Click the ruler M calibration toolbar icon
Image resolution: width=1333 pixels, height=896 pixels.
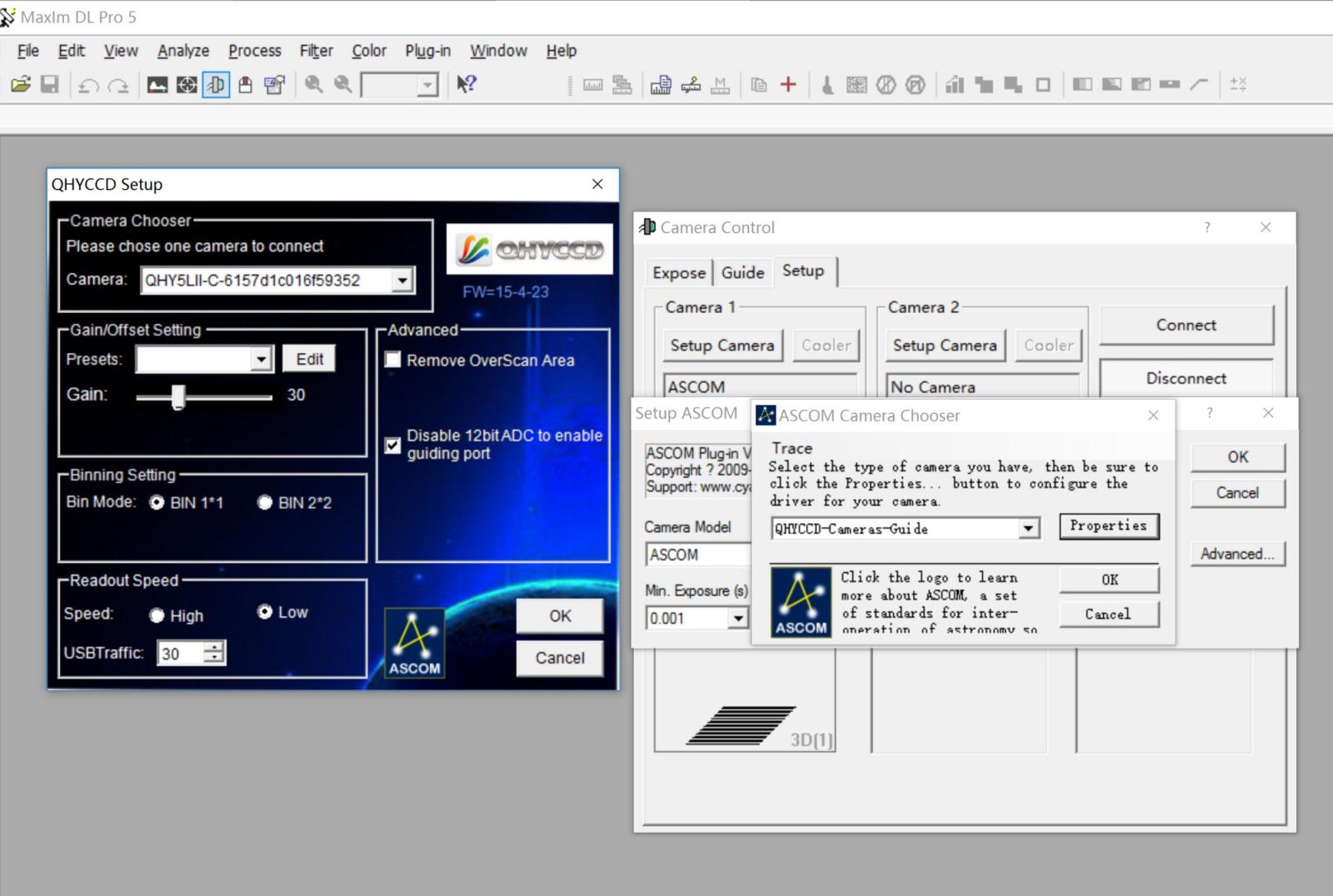[x=721, y=85]
